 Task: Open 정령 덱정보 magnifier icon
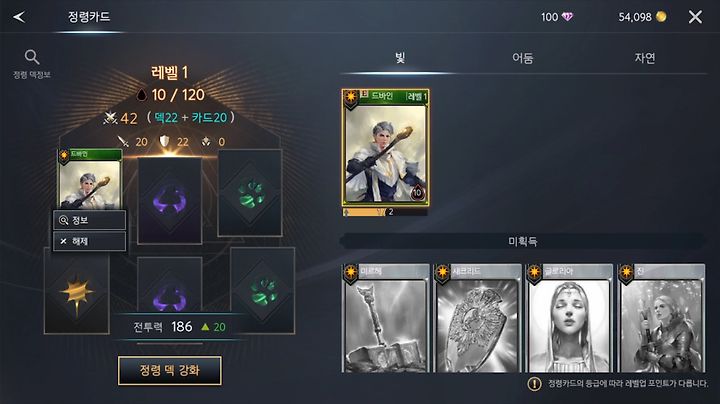point(32,57)
